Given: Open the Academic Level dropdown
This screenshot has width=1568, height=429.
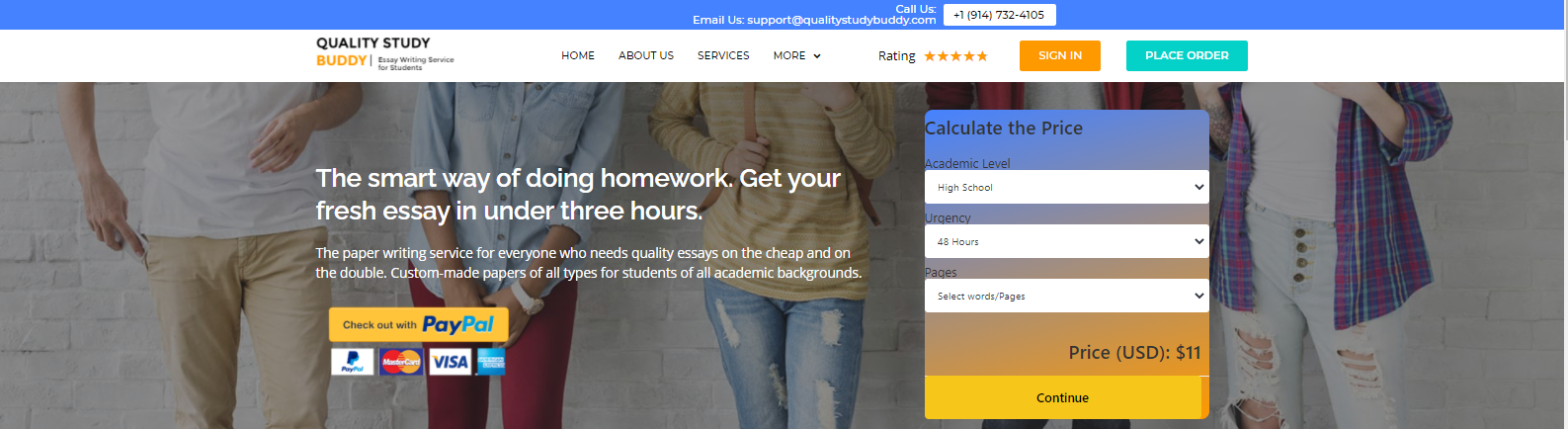Looking at the screenshot, I should pyautogui.click(x=1067, y=187).
